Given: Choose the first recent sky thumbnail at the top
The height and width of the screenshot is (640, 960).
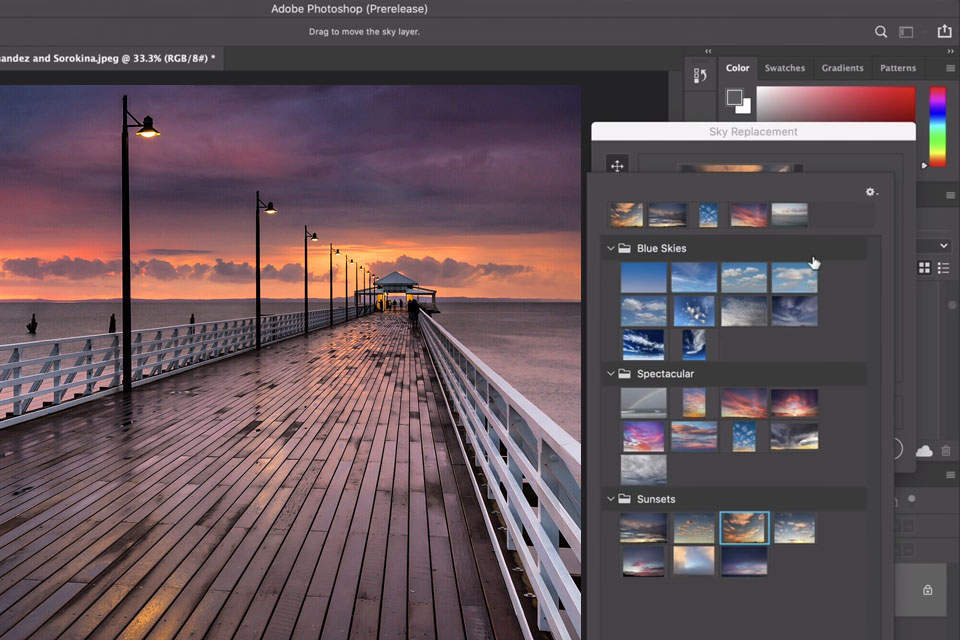Looking at the screenshot, I should click(626, 215).
